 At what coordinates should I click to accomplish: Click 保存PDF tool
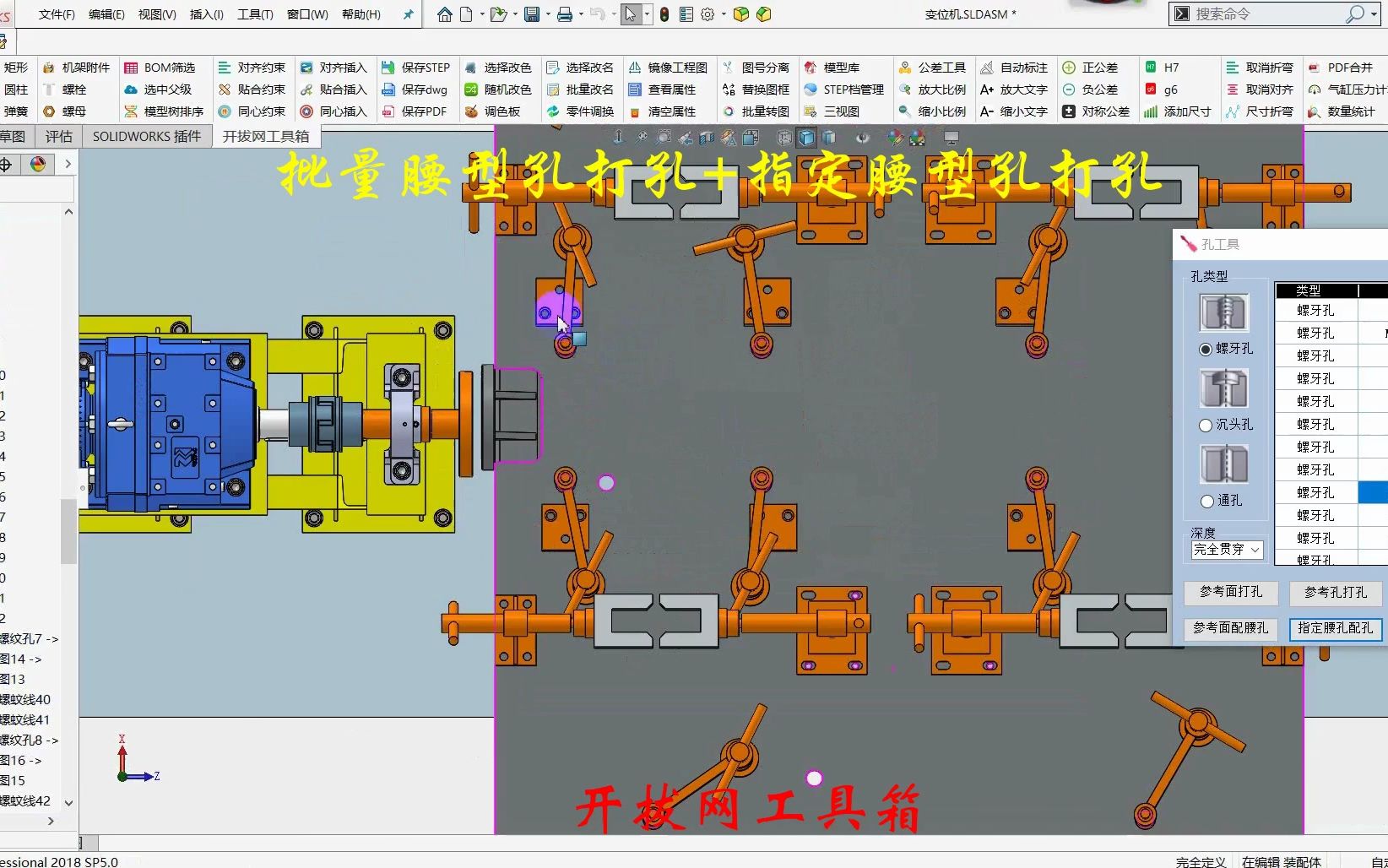(415, 111)
